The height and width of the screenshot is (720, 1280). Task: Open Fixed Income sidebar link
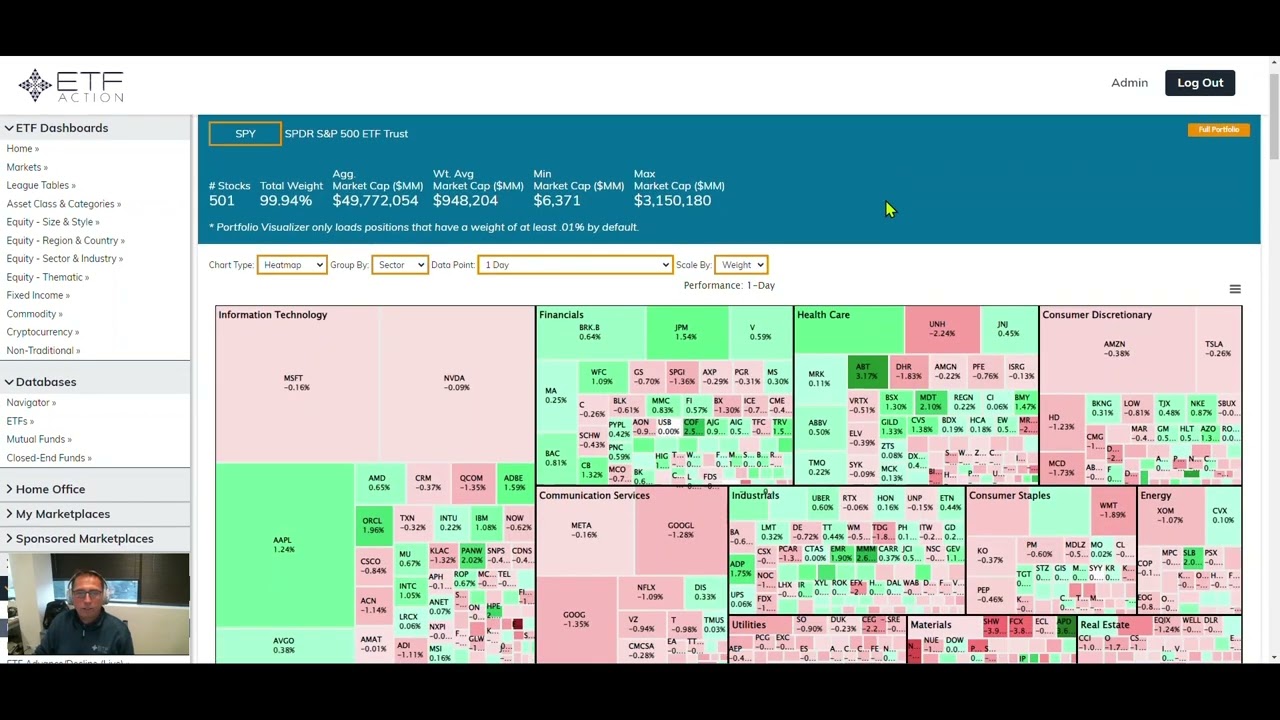(38, 295)
